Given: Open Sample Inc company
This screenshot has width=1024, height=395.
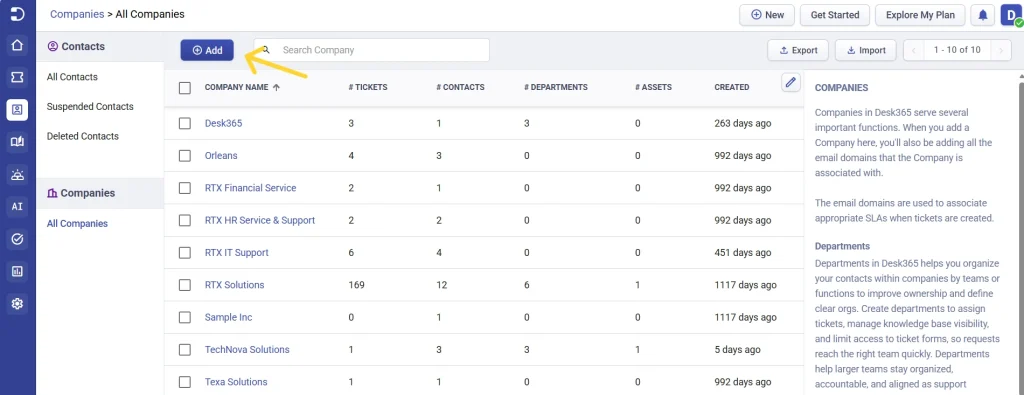Looking at the screenshot, I should 229,317.
